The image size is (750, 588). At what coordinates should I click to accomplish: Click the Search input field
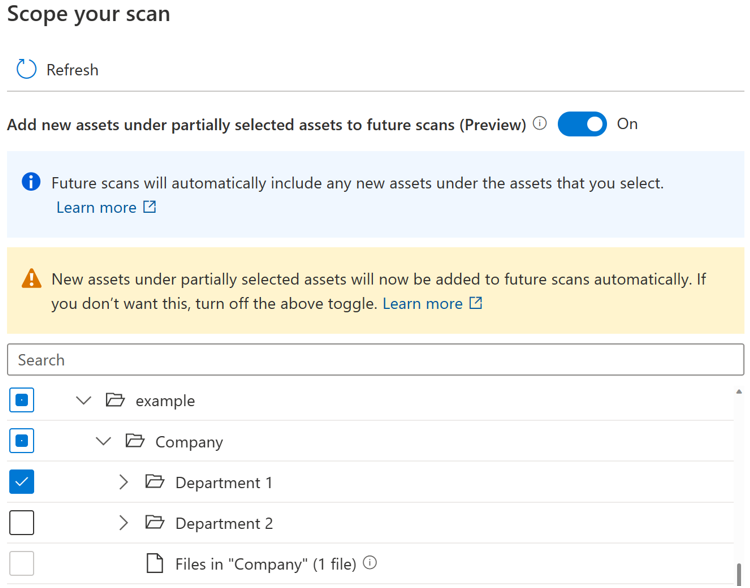[x=375, y=360]
